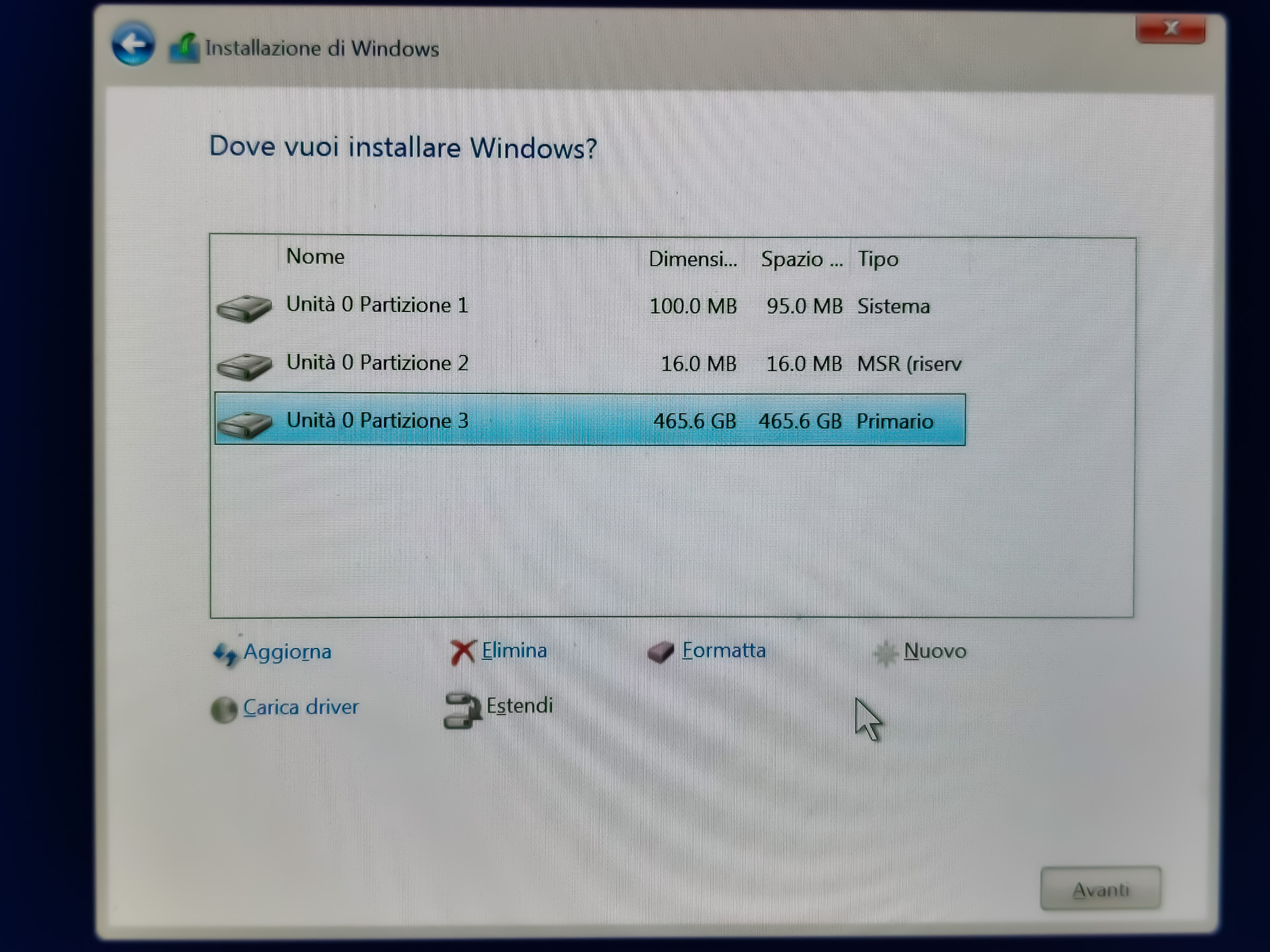Sort by the Spazio ... column header
This screenshot has height=952, width=1270.
click(x=801, y=259)
